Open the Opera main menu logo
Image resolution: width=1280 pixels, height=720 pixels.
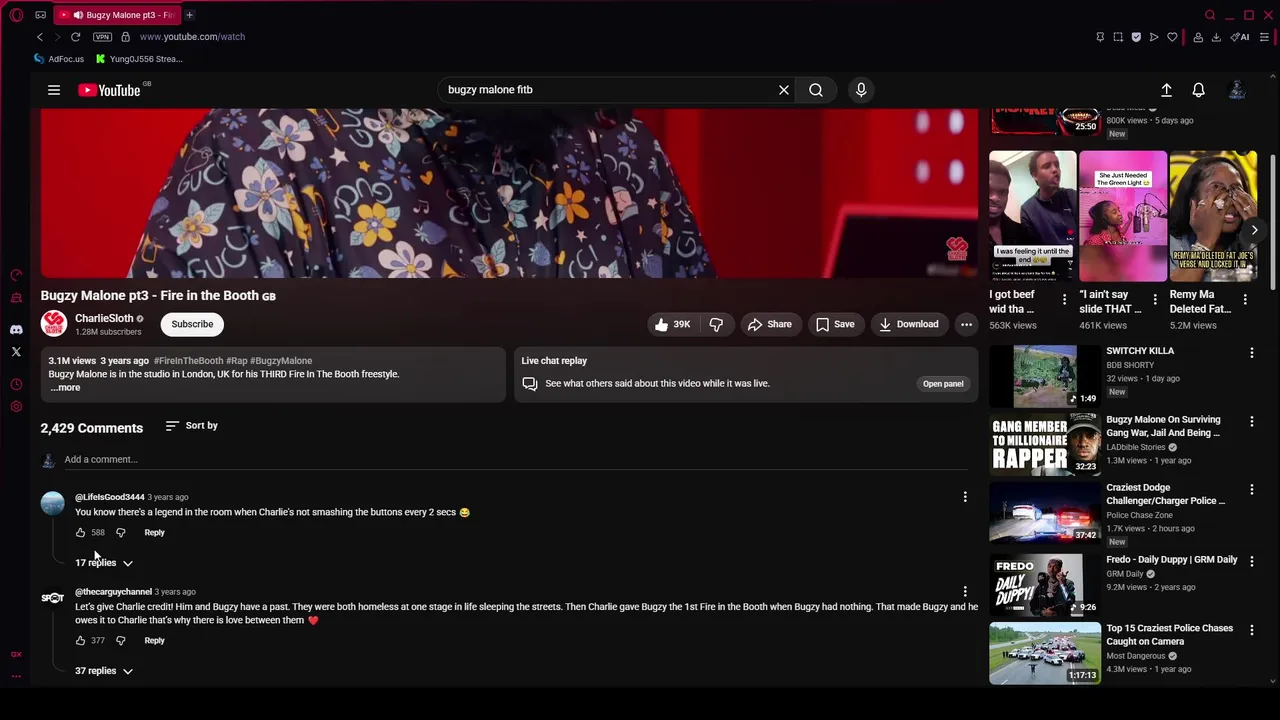pyautogui.click(x=16, y=15)
